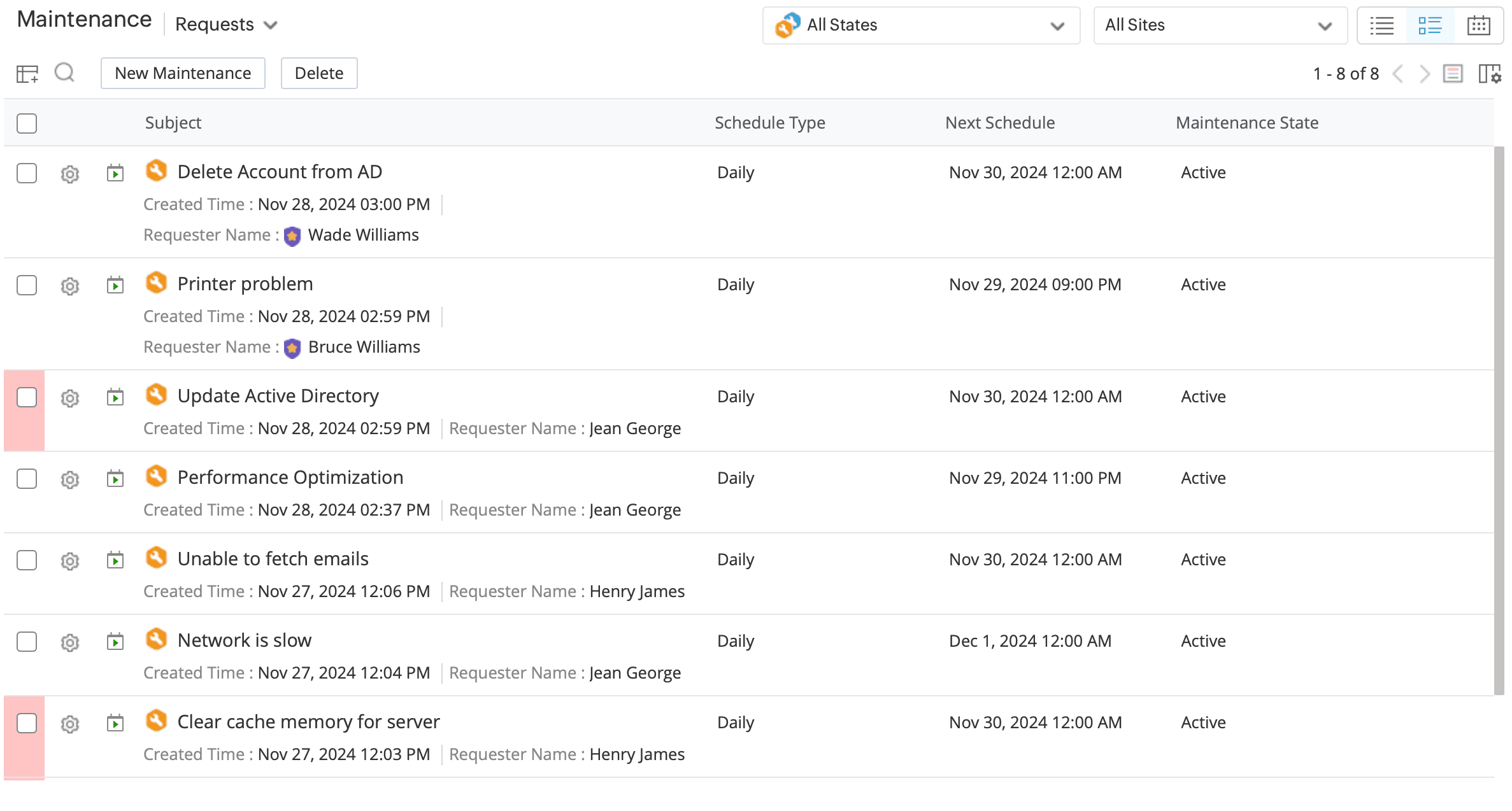The height and width of the screenshot is (811, 1512).
Task: Sort by Next Schedule column header
Action: tap(999, 123)
